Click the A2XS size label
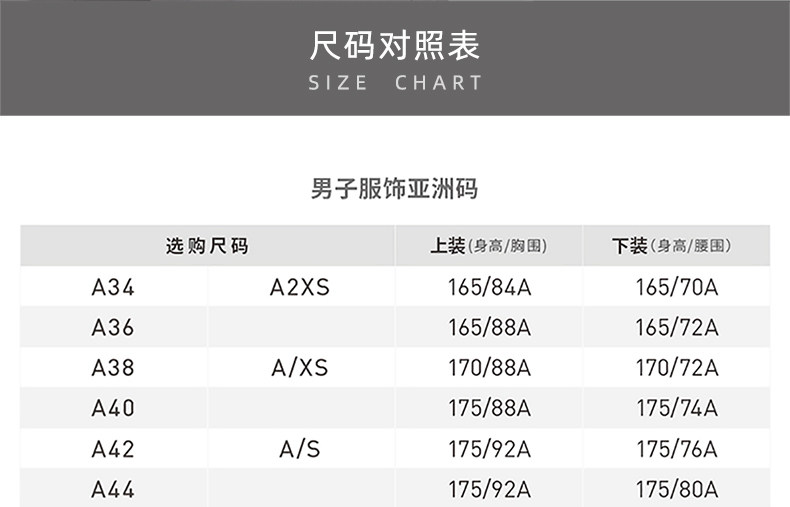This screenshot has width=790, height=507. [300, 287]
